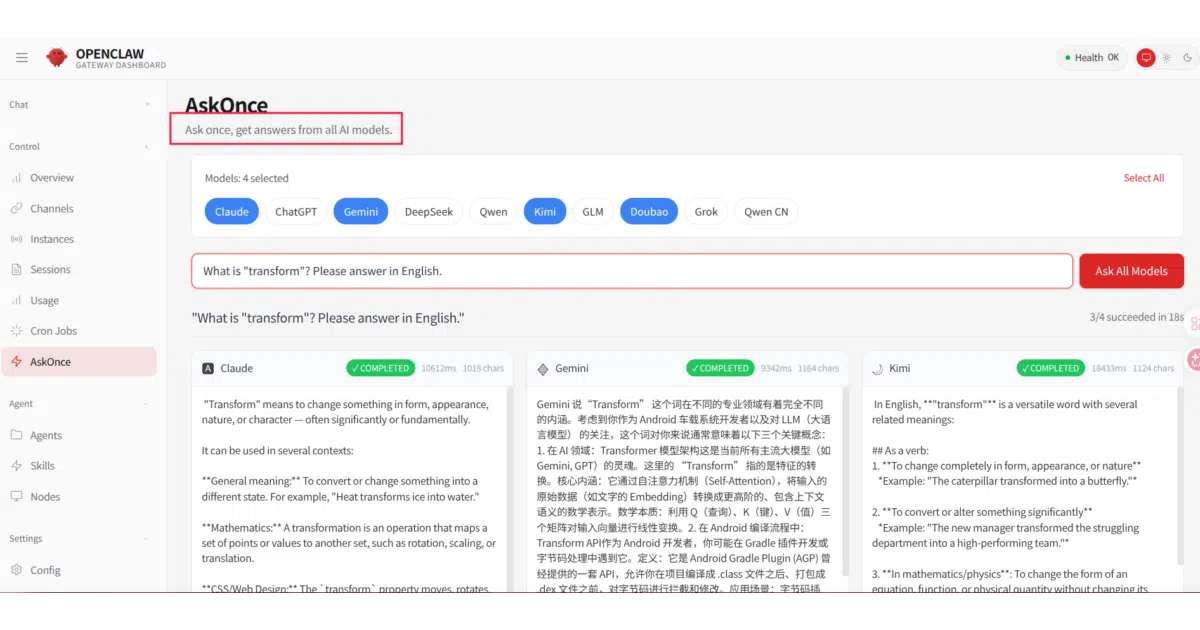Enable the ChatGPT model chip
The width and height of the screenshot is (1200, 630).
296,211
